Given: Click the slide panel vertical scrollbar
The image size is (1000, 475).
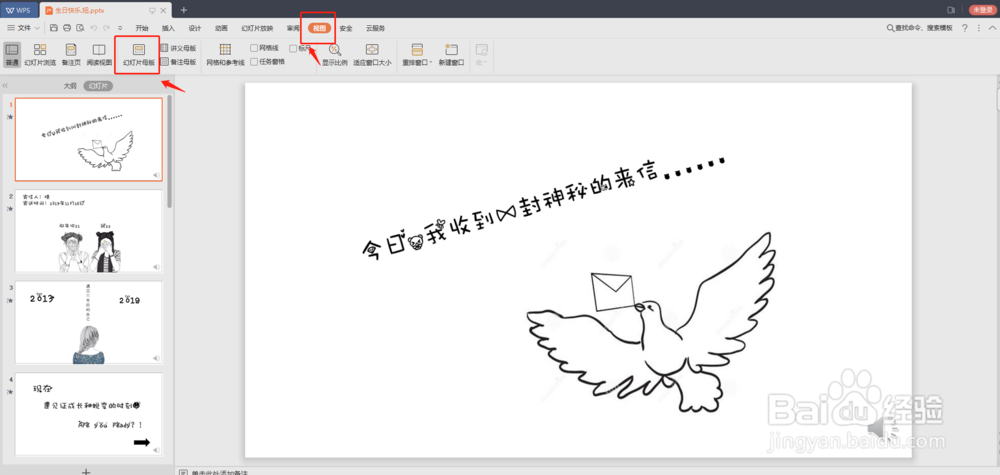Looking at the screenshot, I should pyautogui.click(x=169, y=151).
